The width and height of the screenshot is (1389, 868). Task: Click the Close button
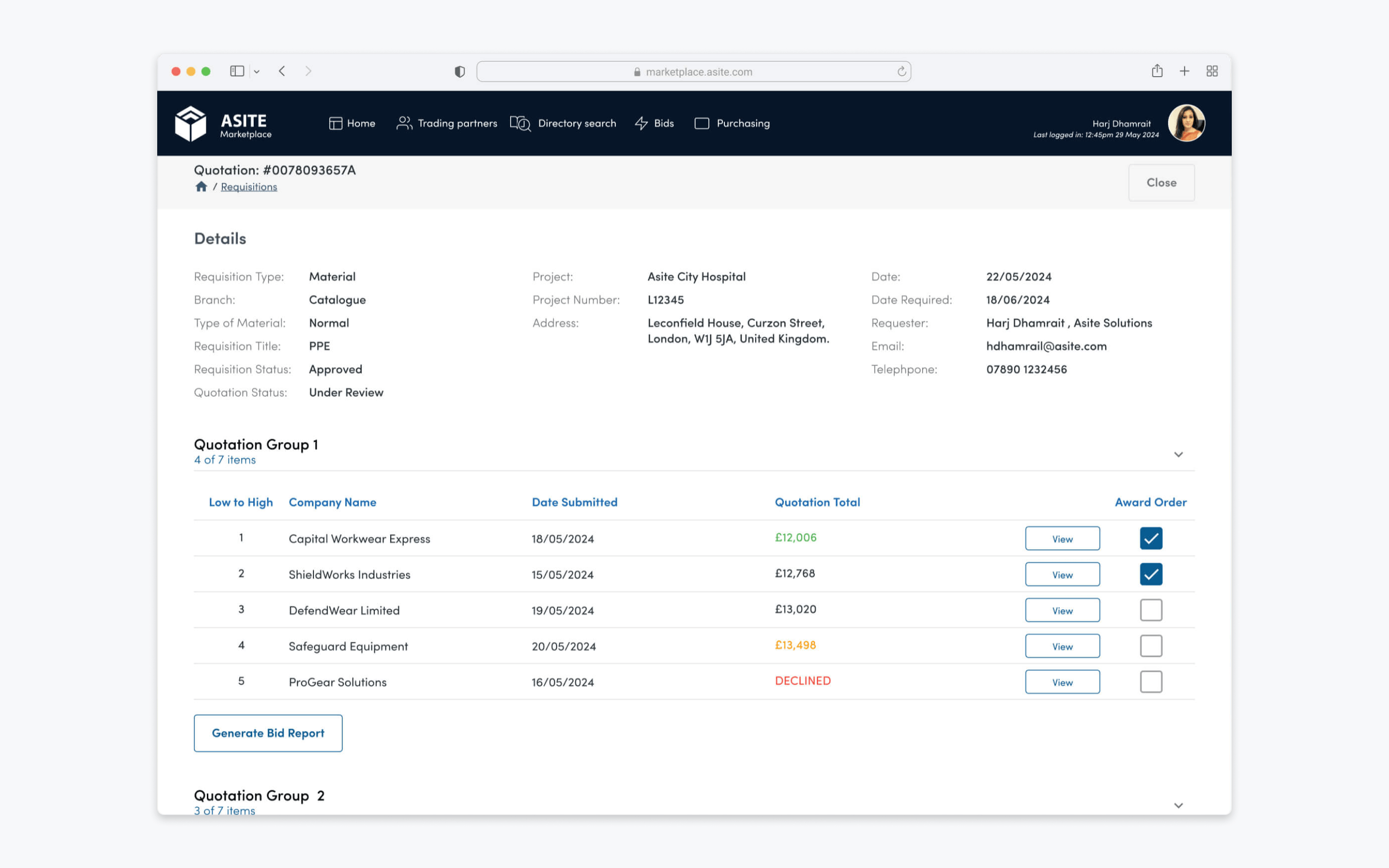click(1161, 183)
